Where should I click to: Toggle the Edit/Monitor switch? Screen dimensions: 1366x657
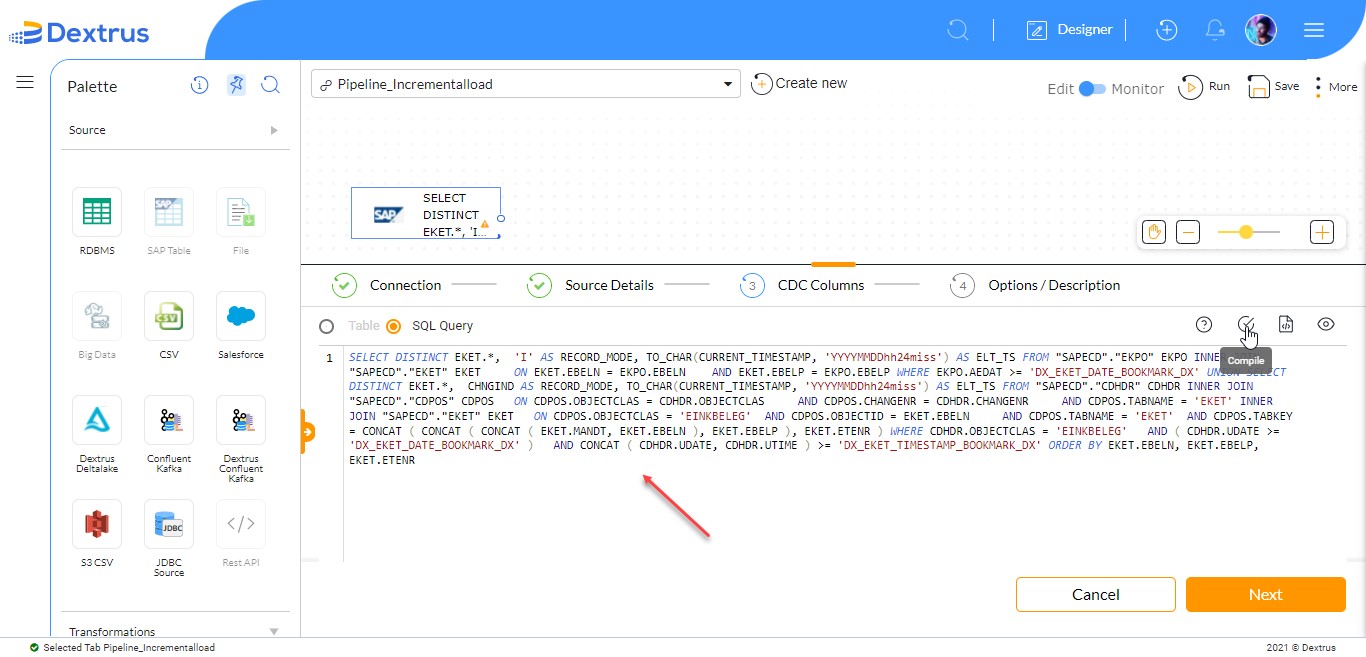pyautogui.click(x=1092, y=88)
